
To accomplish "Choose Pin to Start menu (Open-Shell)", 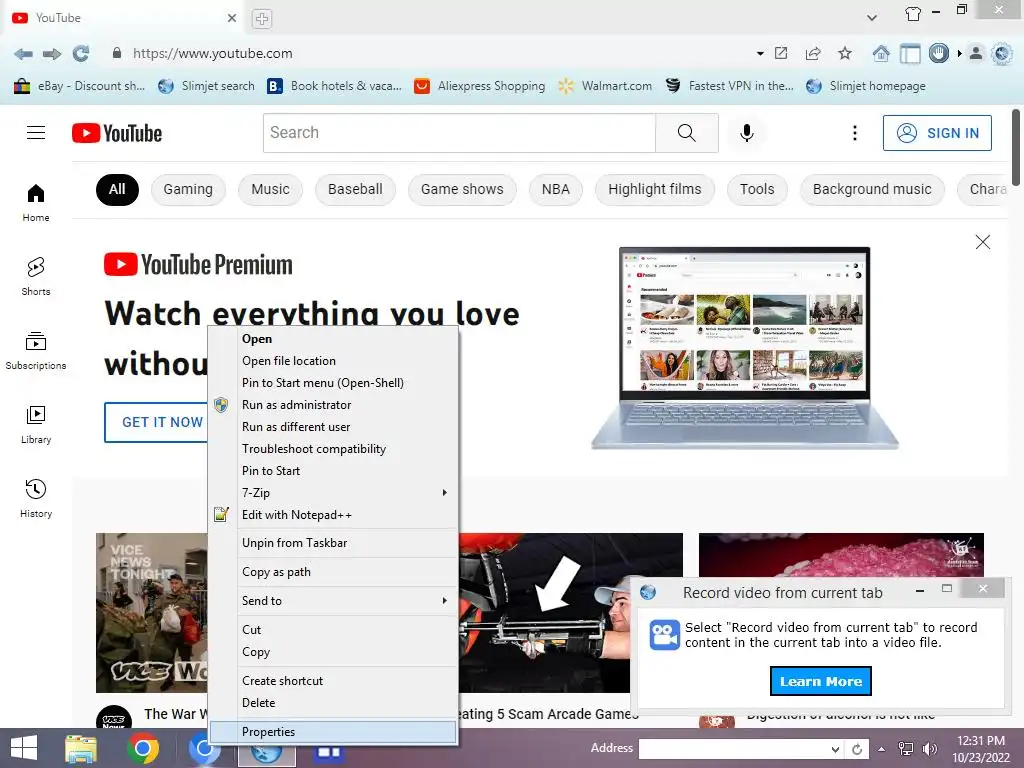I will tap(334, 383).
